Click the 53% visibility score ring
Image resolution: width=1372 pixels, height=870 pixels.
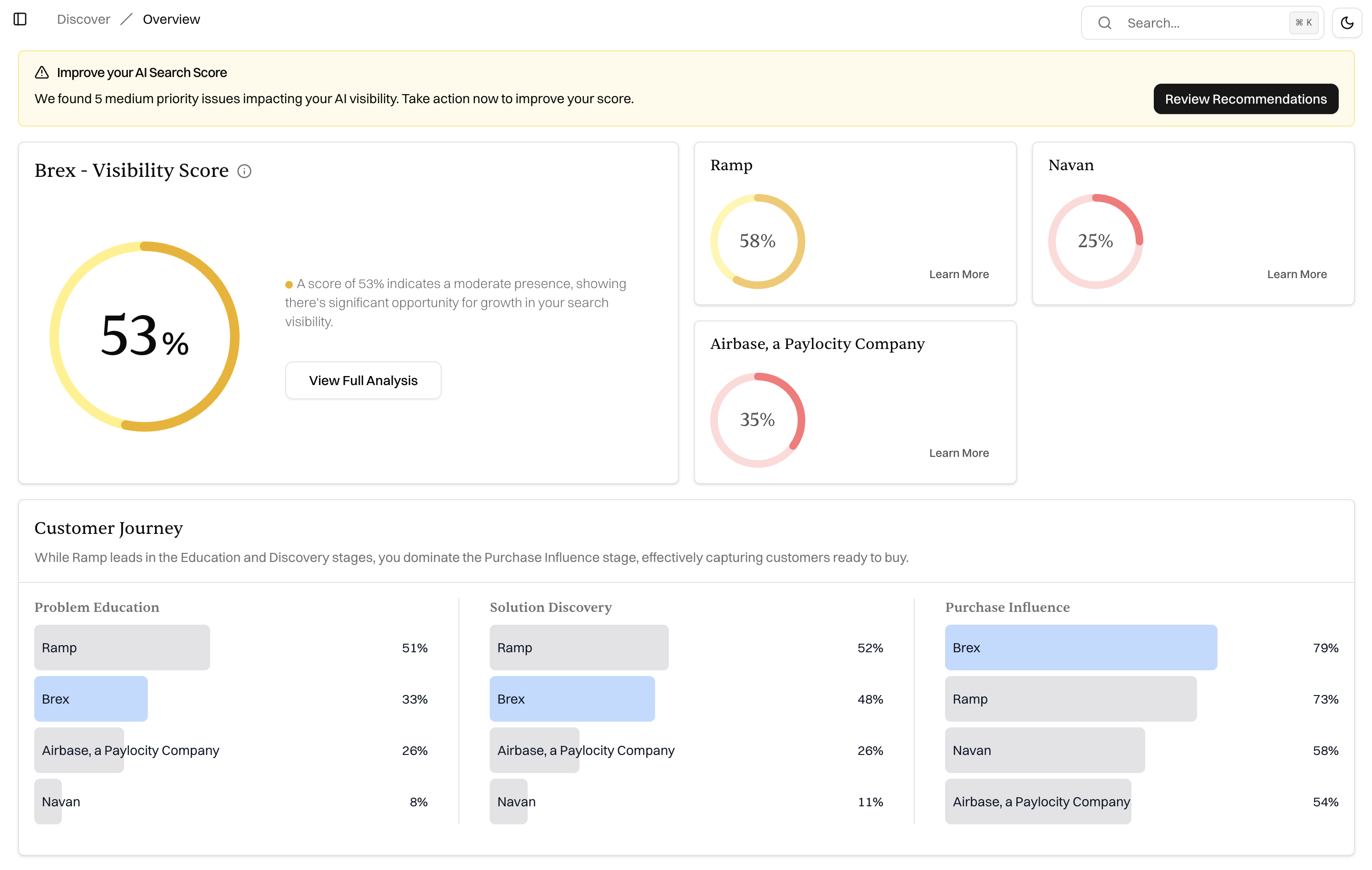[144, 336]
